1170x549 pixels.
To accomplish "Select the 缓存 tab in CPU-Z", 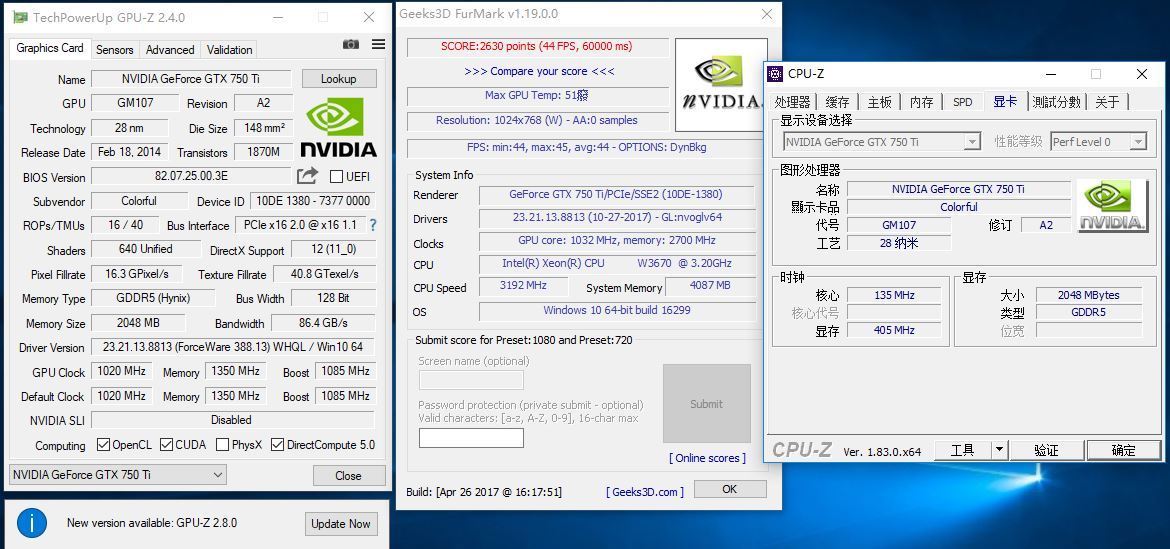I will pos(837,102).
